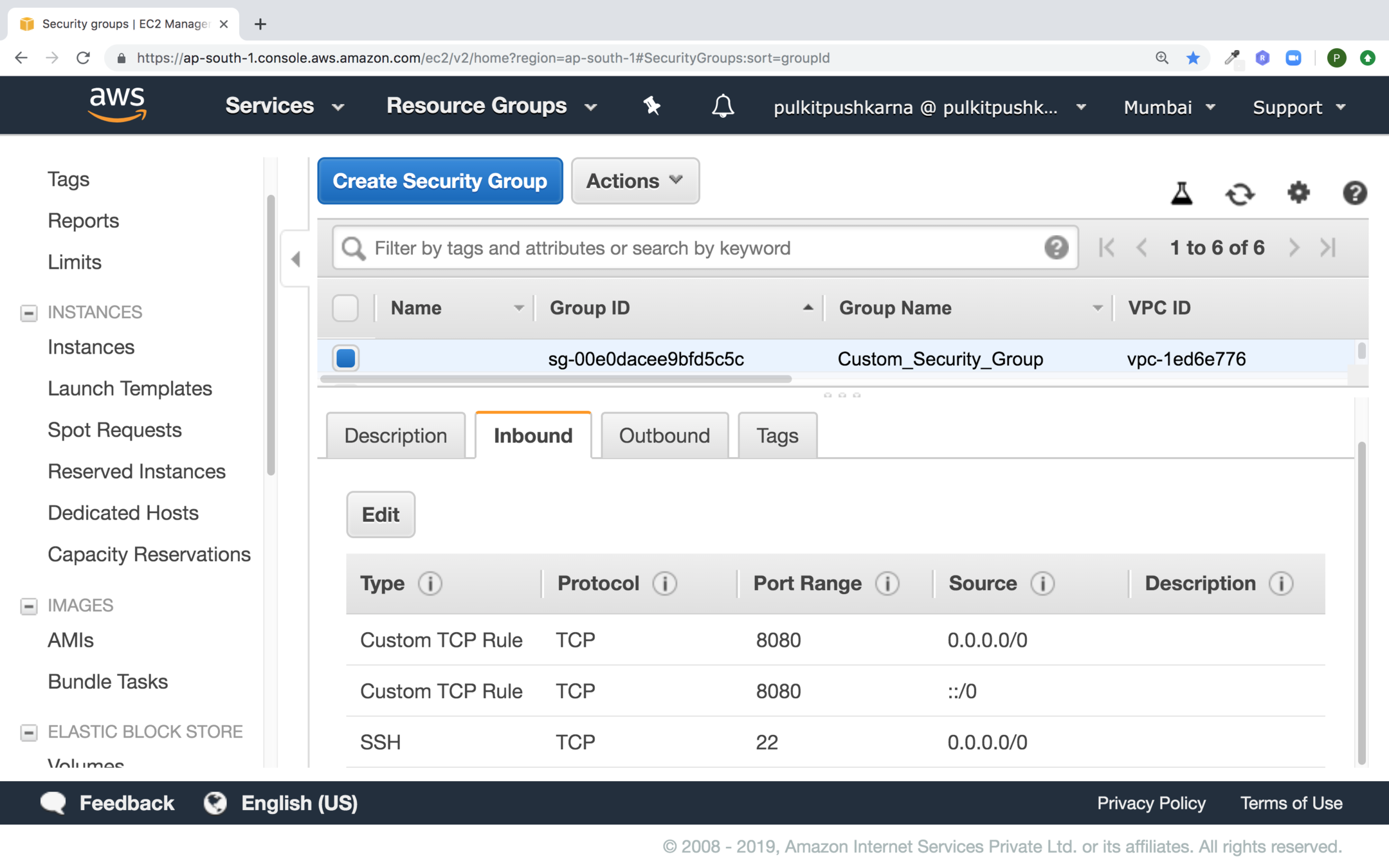Switch to the Outbound tab

[664, 436]
